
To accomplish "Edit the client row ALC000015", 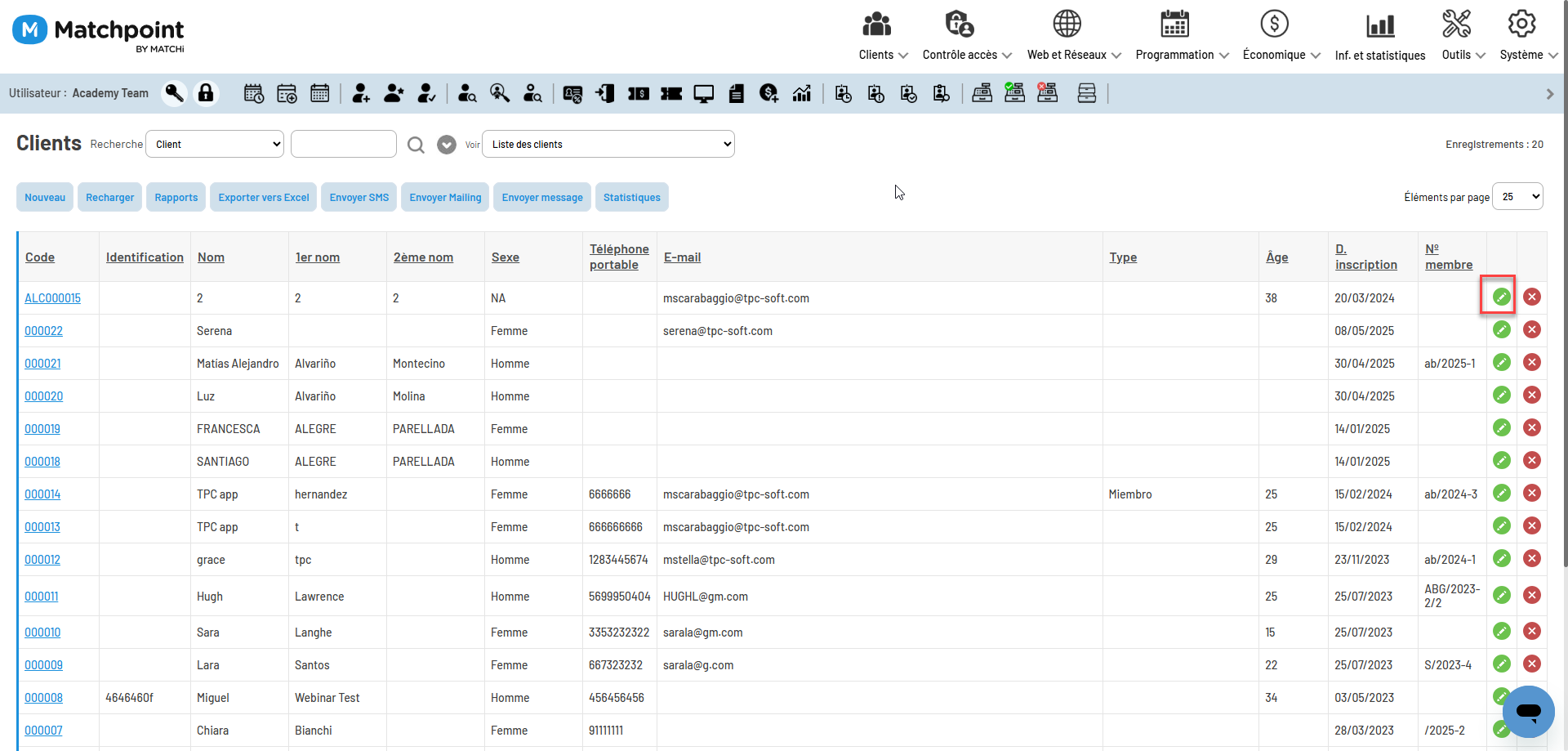I will point(1501,297).
